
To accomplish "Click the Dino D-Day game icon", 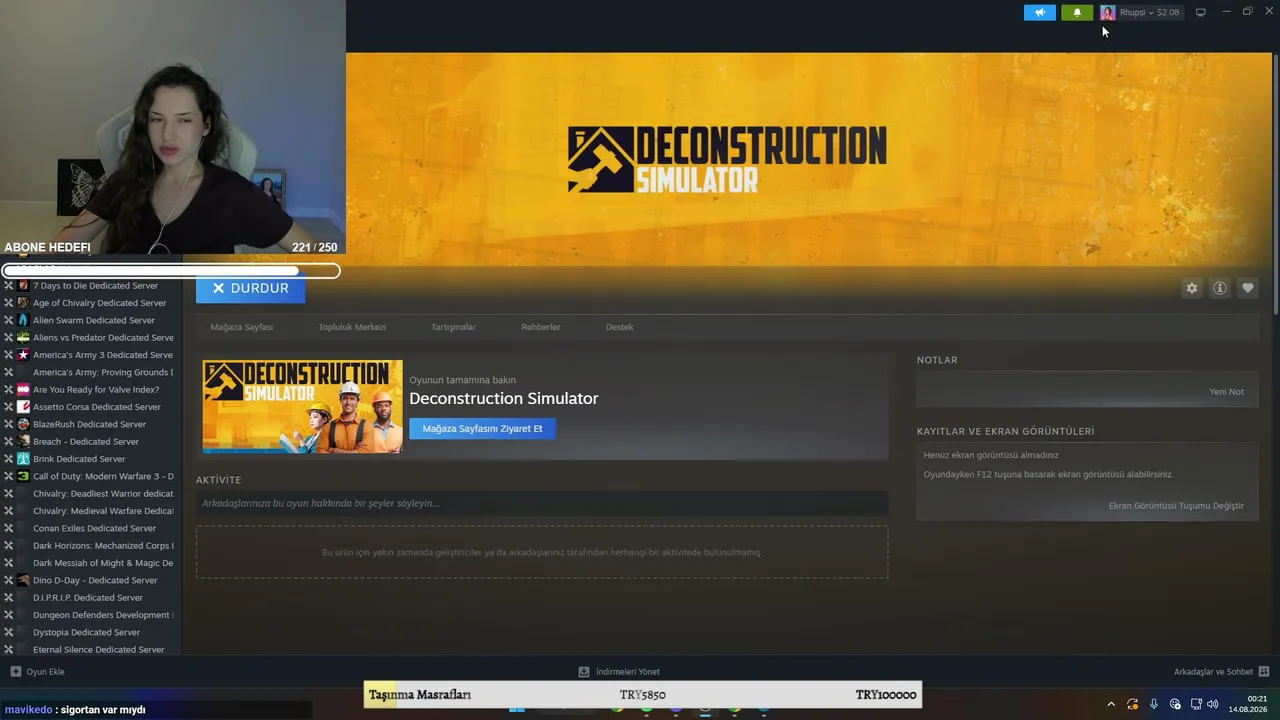I will coord(23,580).
